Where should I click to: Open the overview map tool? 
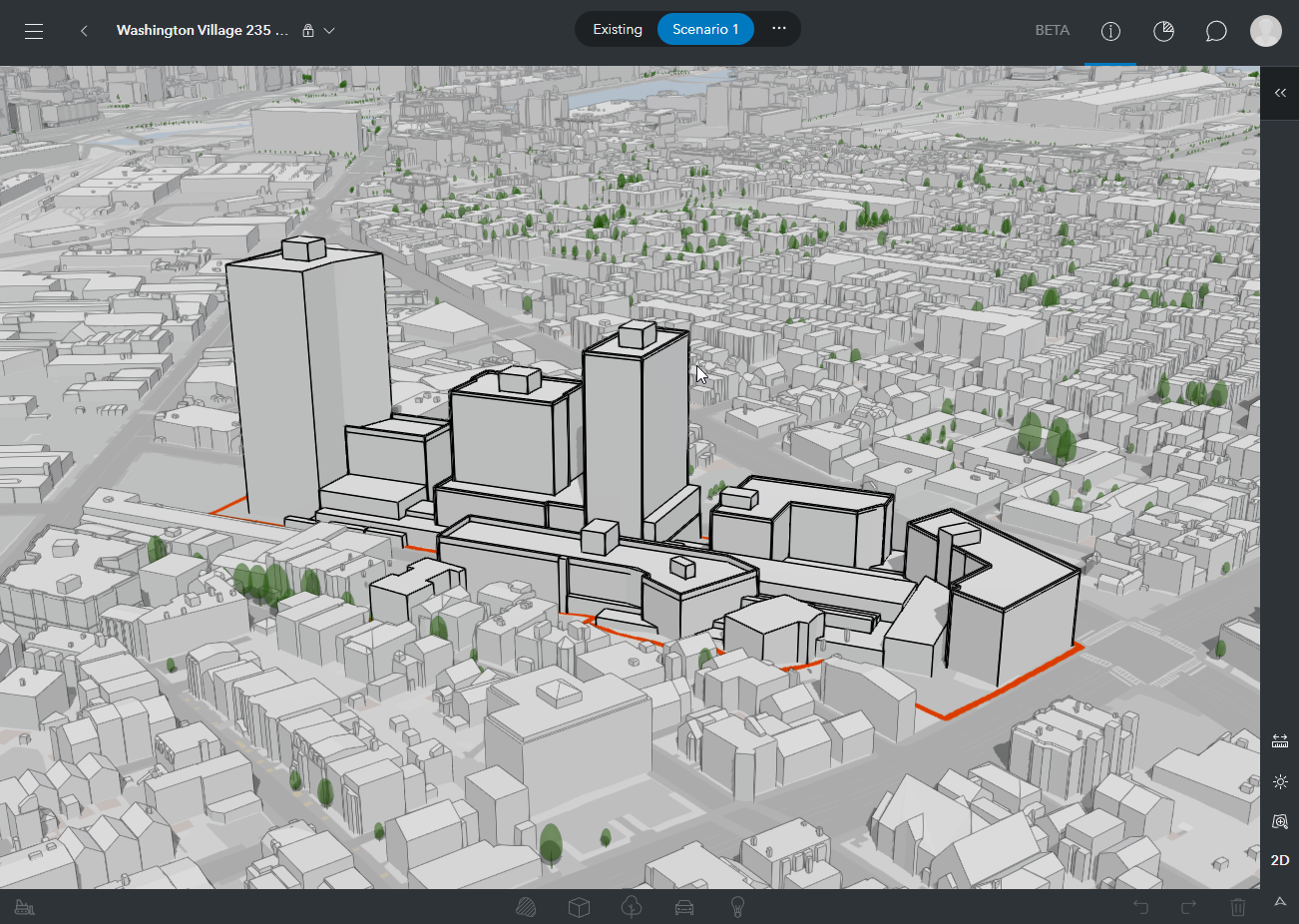[1280, 821]
